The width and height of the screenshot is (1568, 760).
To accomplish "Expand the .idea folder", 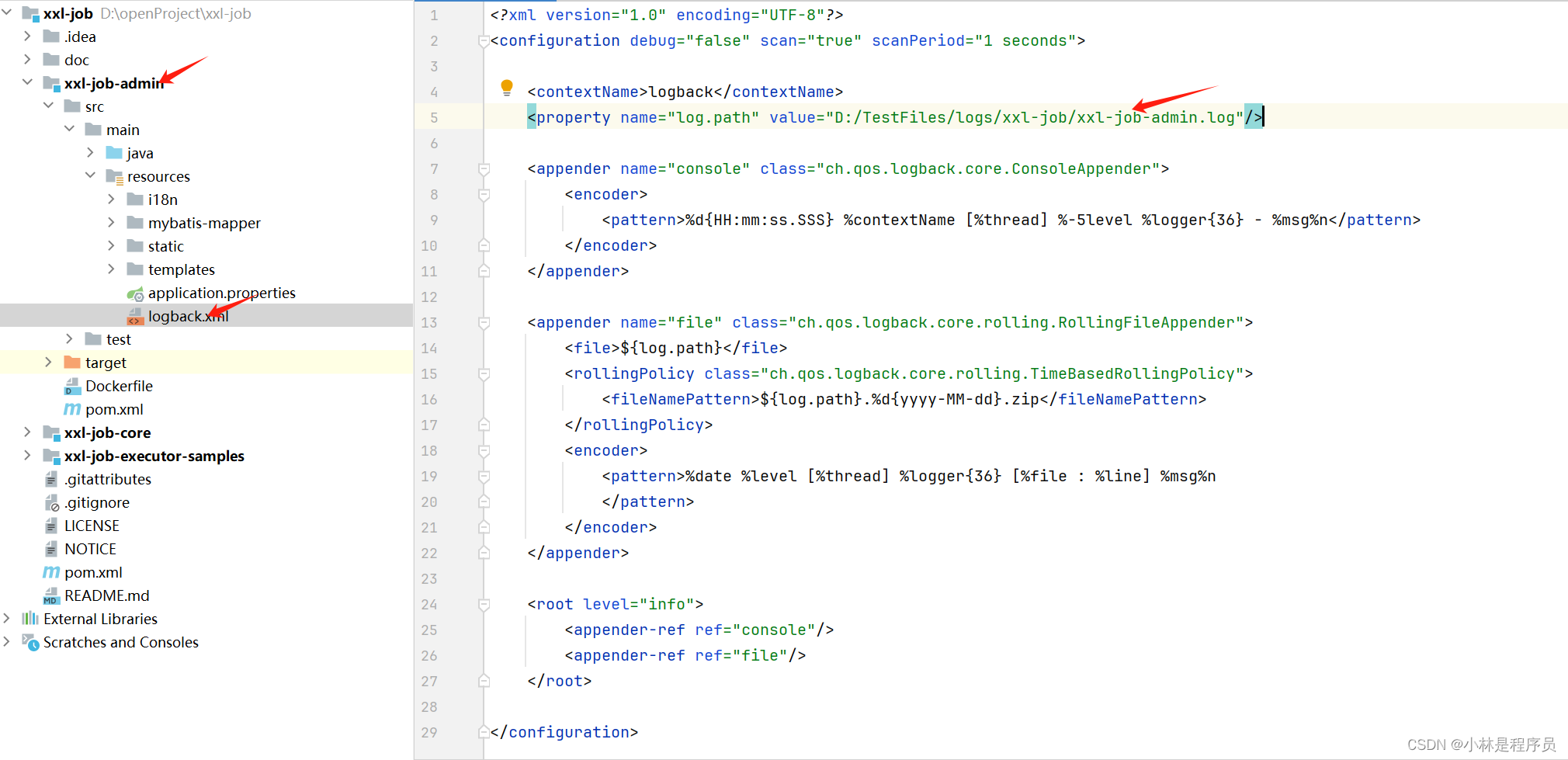I will (28, 36).
